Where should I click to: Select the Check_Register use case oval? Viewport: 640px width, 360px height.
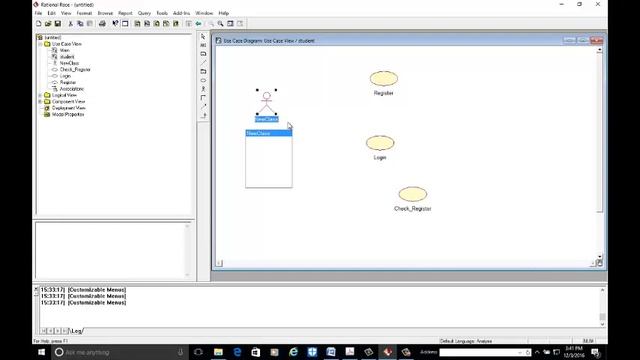pyautogui.click(x=413, y=194)
